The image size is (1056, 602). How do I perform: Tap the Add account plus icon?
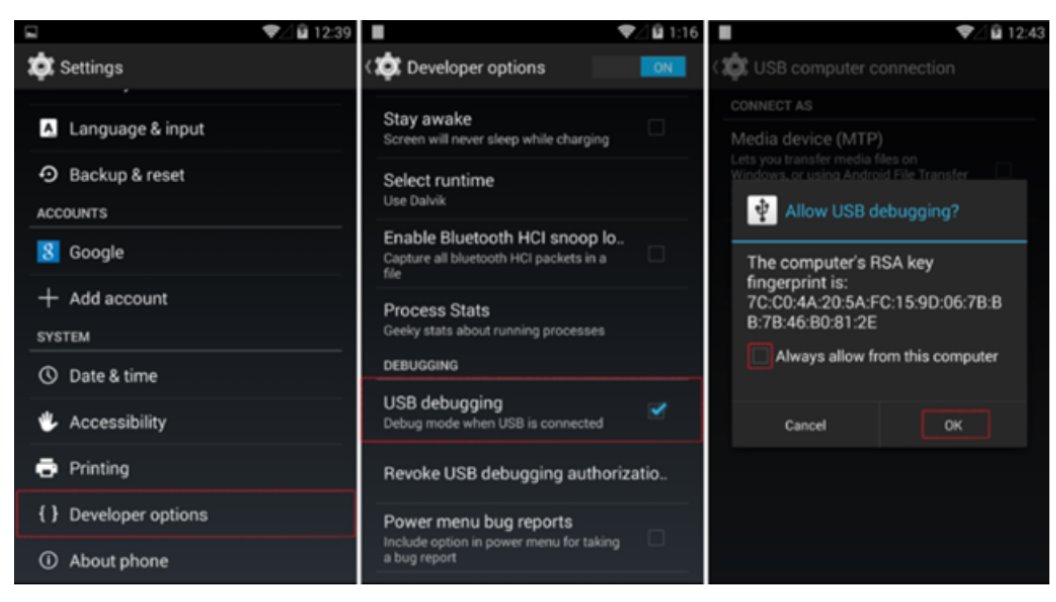[48, 298]
